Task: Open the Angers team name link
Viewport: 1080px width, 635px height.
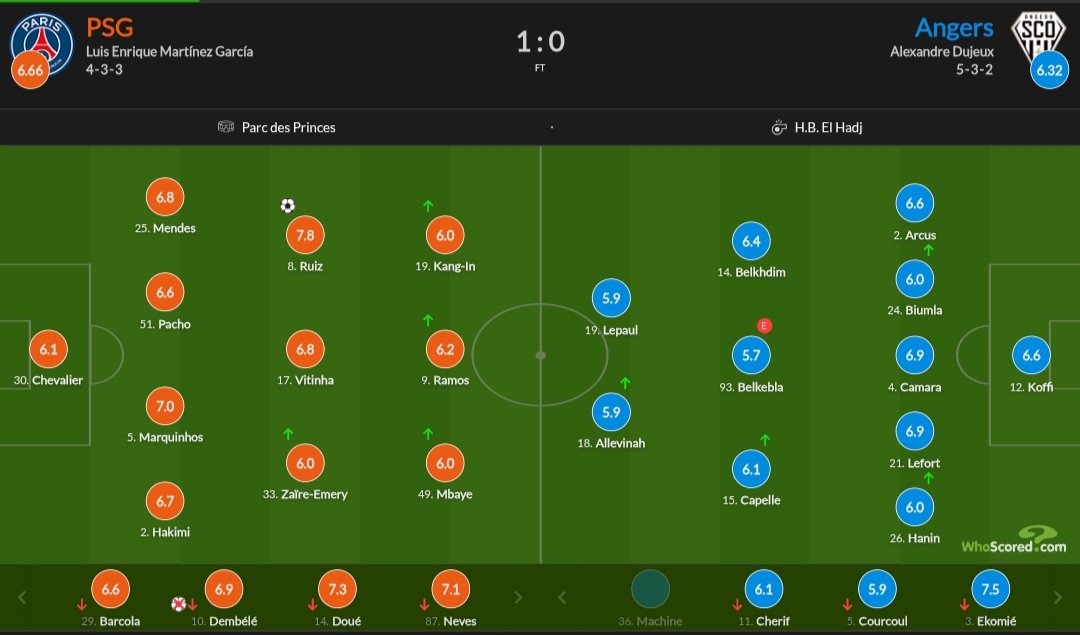Action: point(953,27)
